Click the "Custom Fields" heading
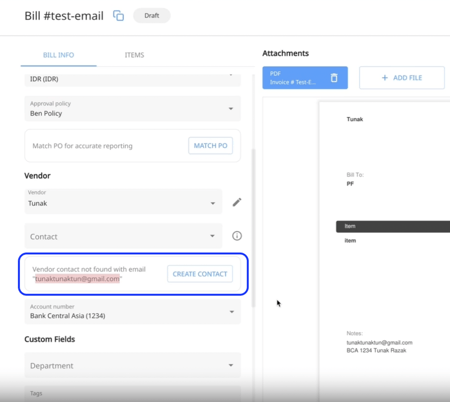 click(50, 339)
